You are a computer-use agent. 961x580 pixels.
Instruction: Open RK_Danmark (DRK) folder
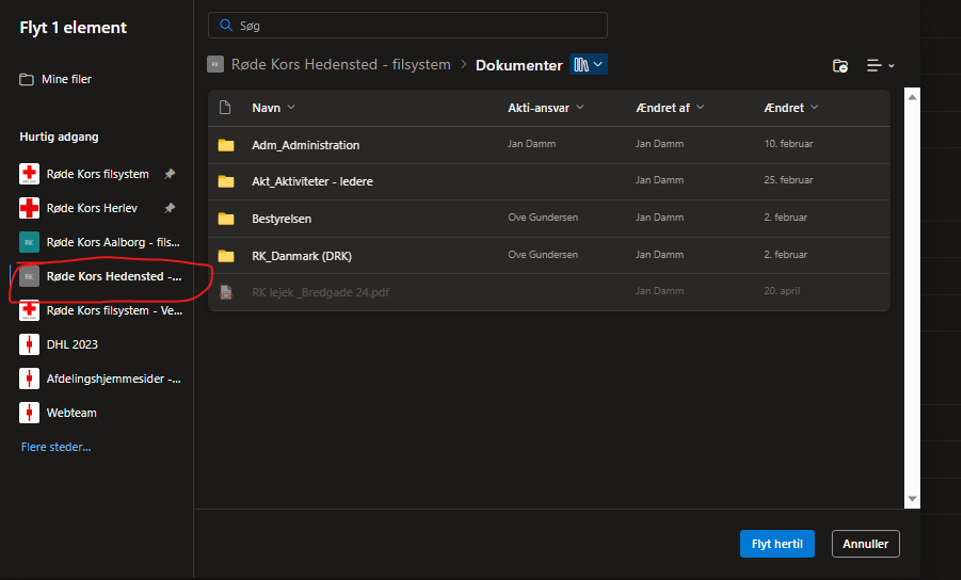click(x=302, y=256)
